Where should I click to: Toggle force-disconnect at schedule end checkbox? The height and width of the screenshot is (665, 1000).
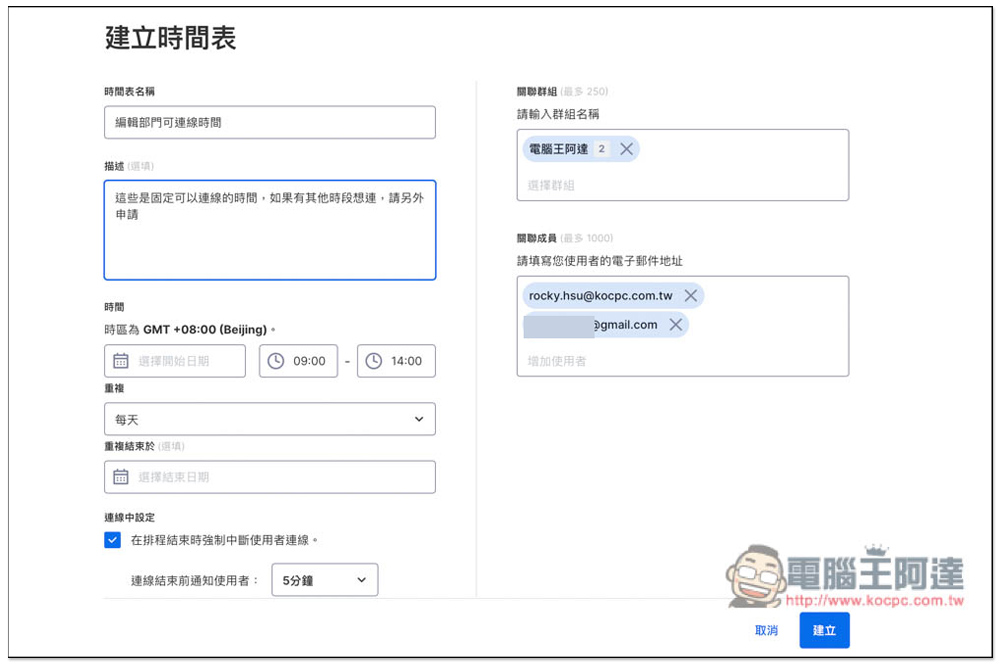pyautogui.click(x=113, y=540)
